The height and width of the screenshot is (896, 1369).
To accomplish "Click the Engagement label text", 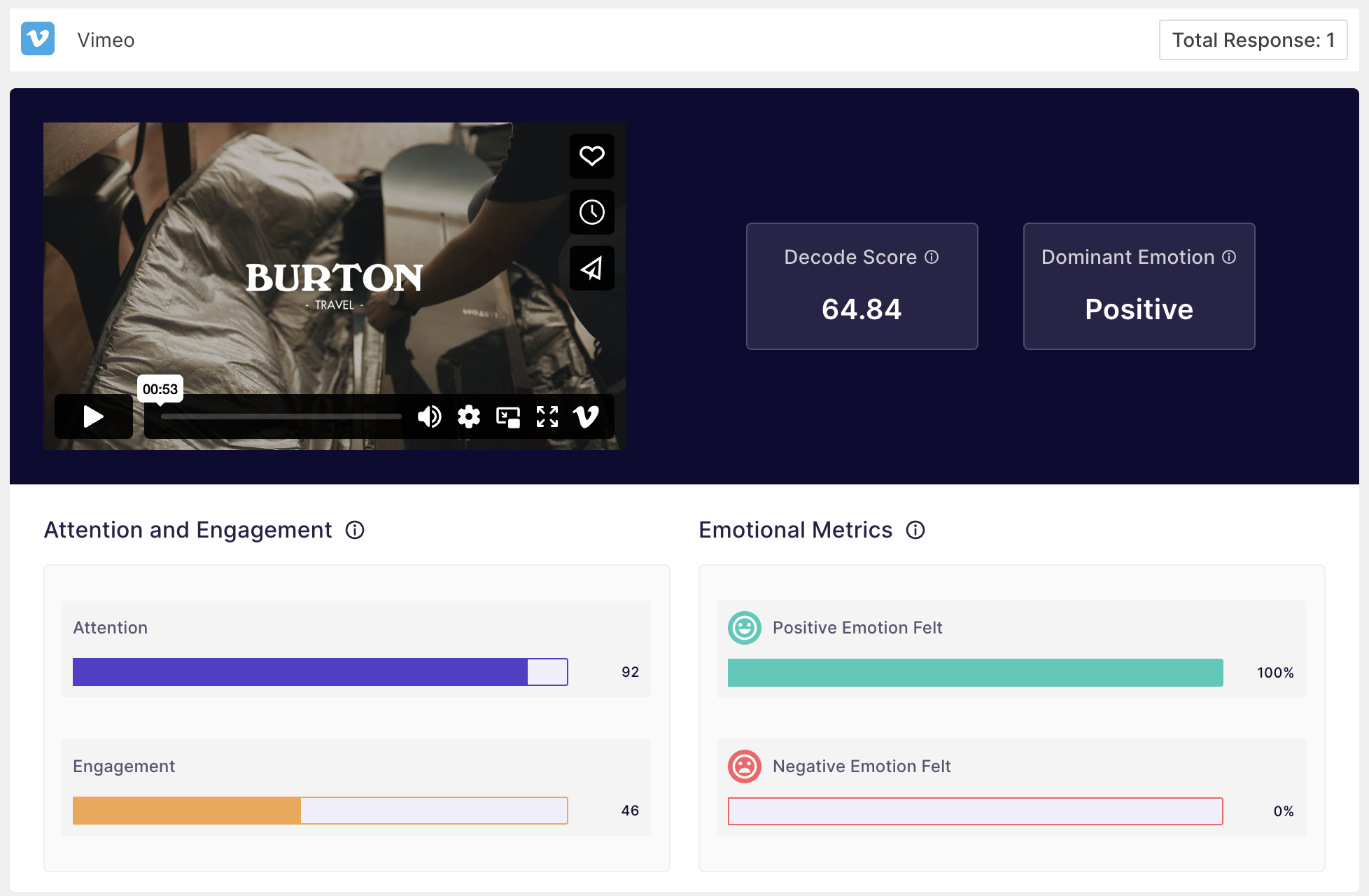I will [x=124, y=766].
